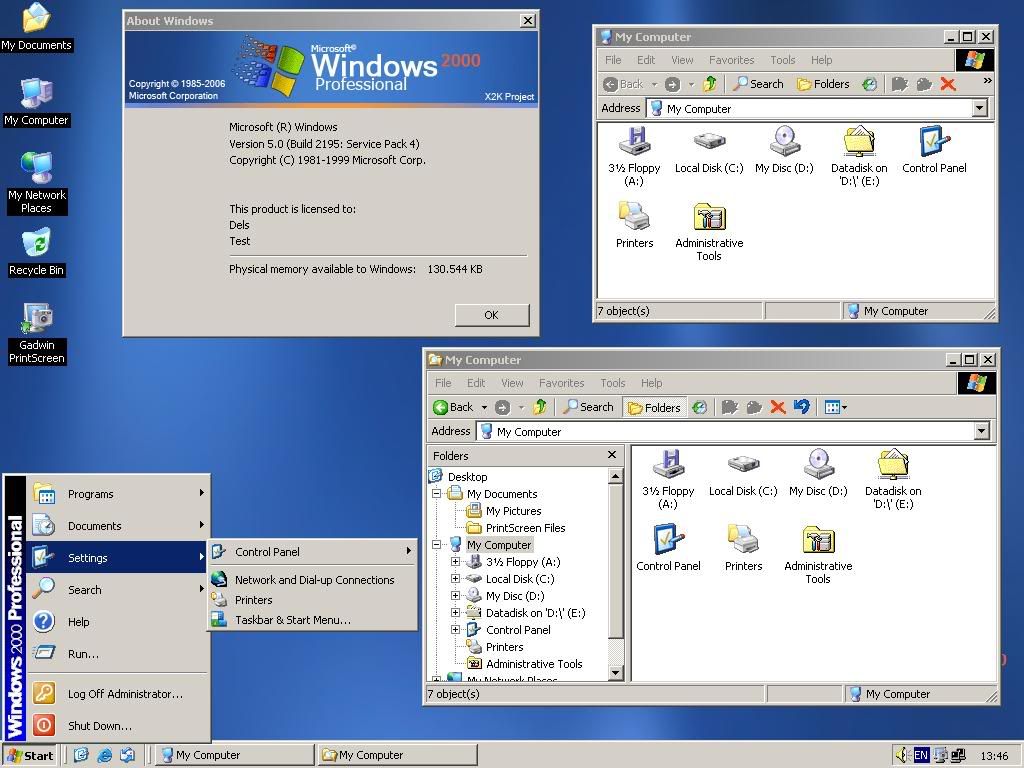Open Administrative Tools in upper My Computer window
1024x768 pixels.
(x=709, y=232)
